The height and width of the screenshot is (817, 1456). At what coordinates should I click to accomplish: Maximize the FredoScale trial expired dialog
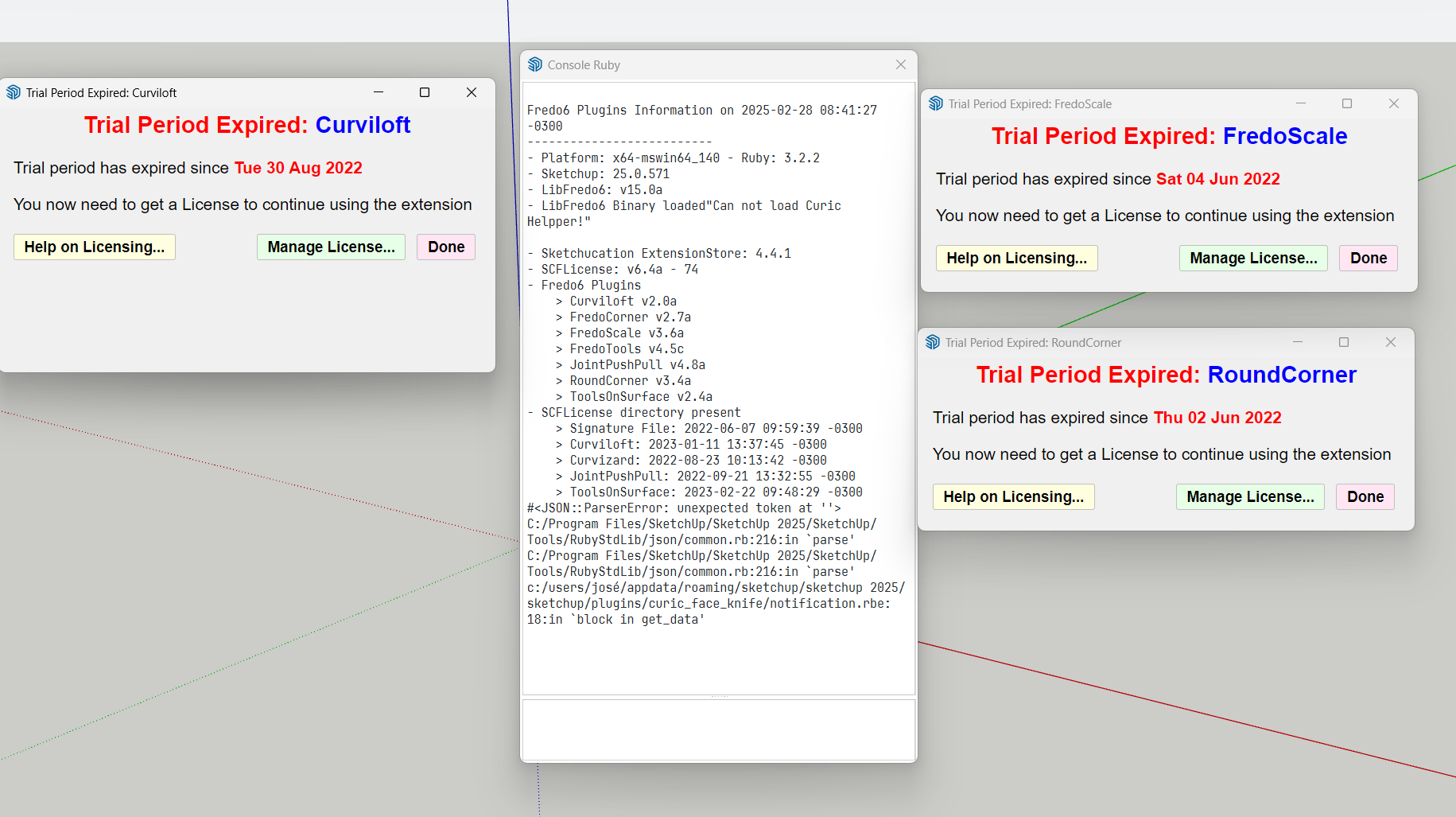[x=1347, y=103]
